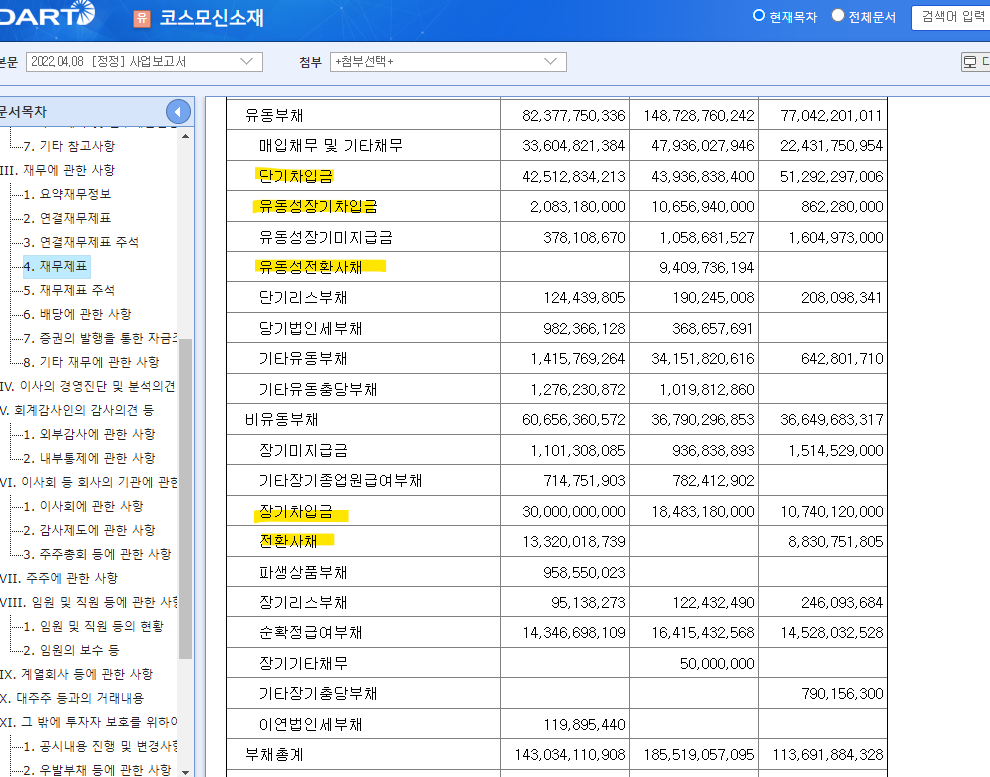Viewport: 990px width, 777px height.
Task: Click the 파생상품부채 row label
Action: 303,572
